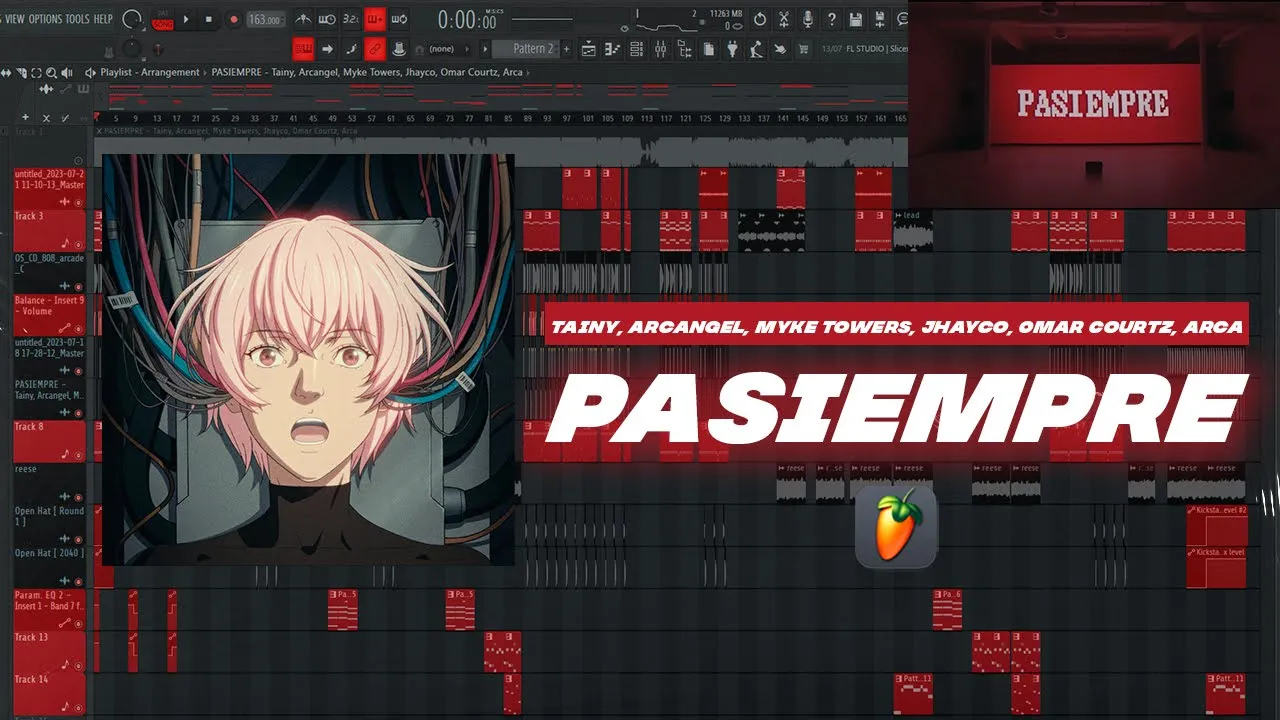Open the Browser icon
Screen dimensions: 1280x720
click(x=685, y=48)
